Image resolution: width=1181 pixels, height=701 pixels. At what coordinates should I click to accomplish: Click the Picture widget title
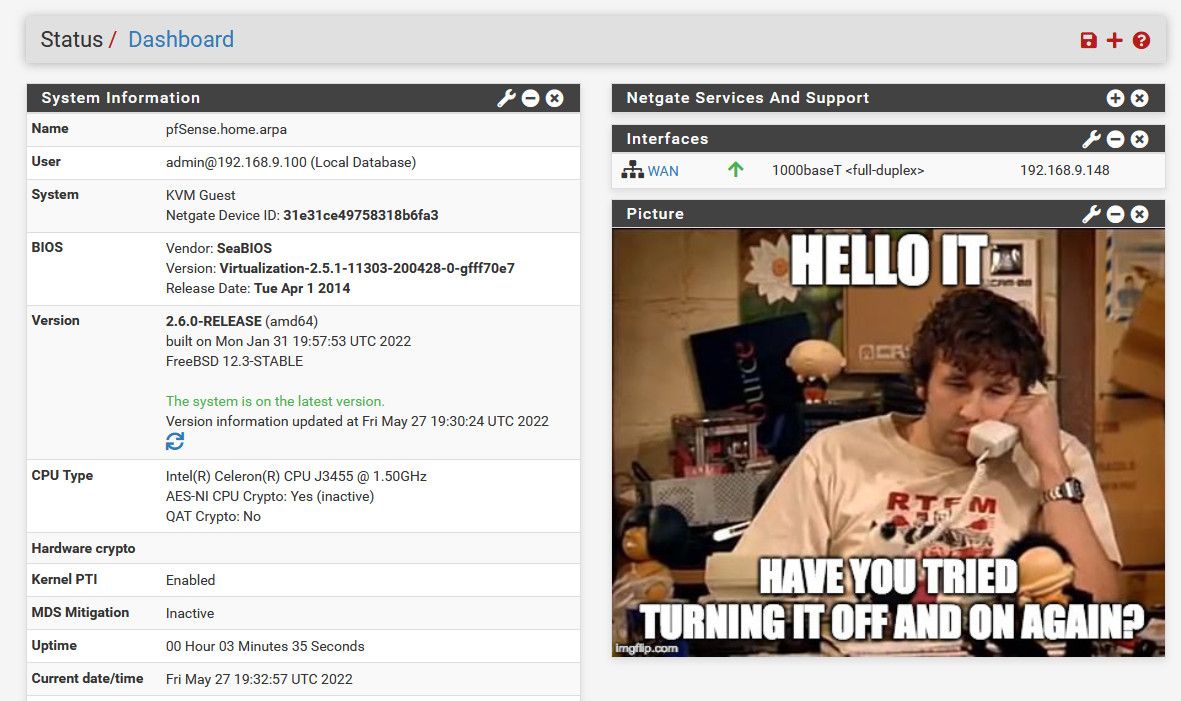tap(655, 214)
